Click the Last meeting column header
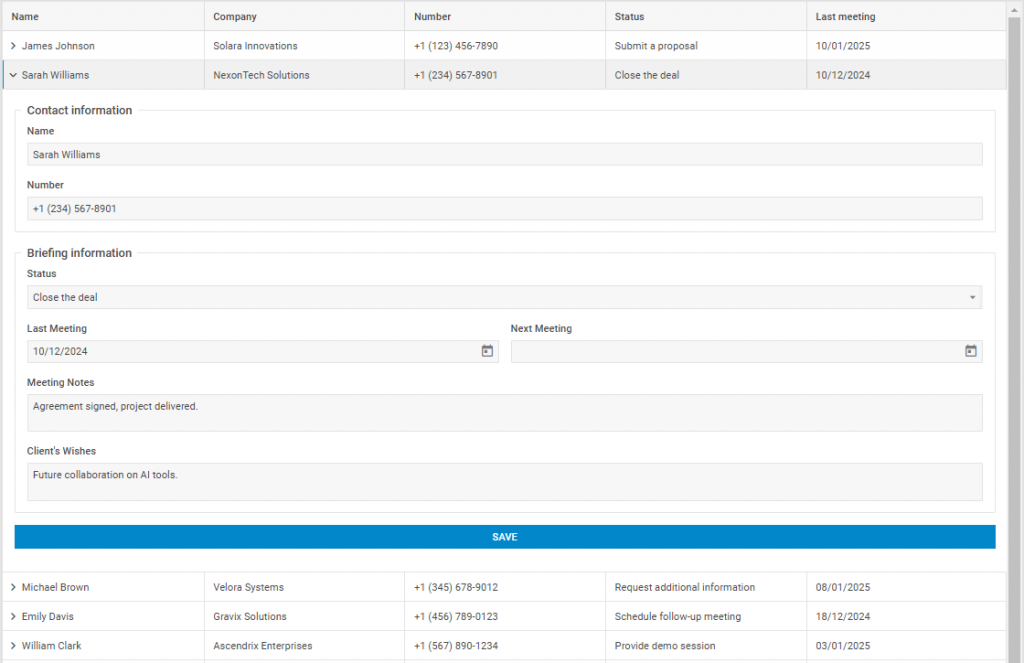 tap(846, 17)
